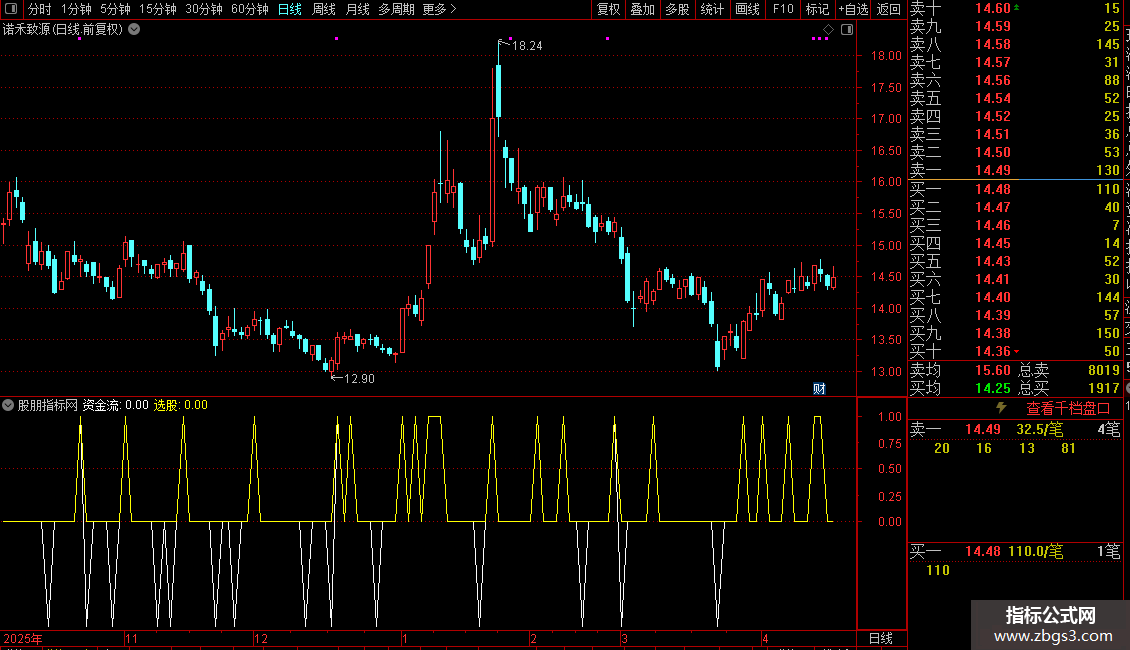Viewport: 1130px width, 650px height.
Task: Toggle 复权 price adjustment
Action: 608,9
